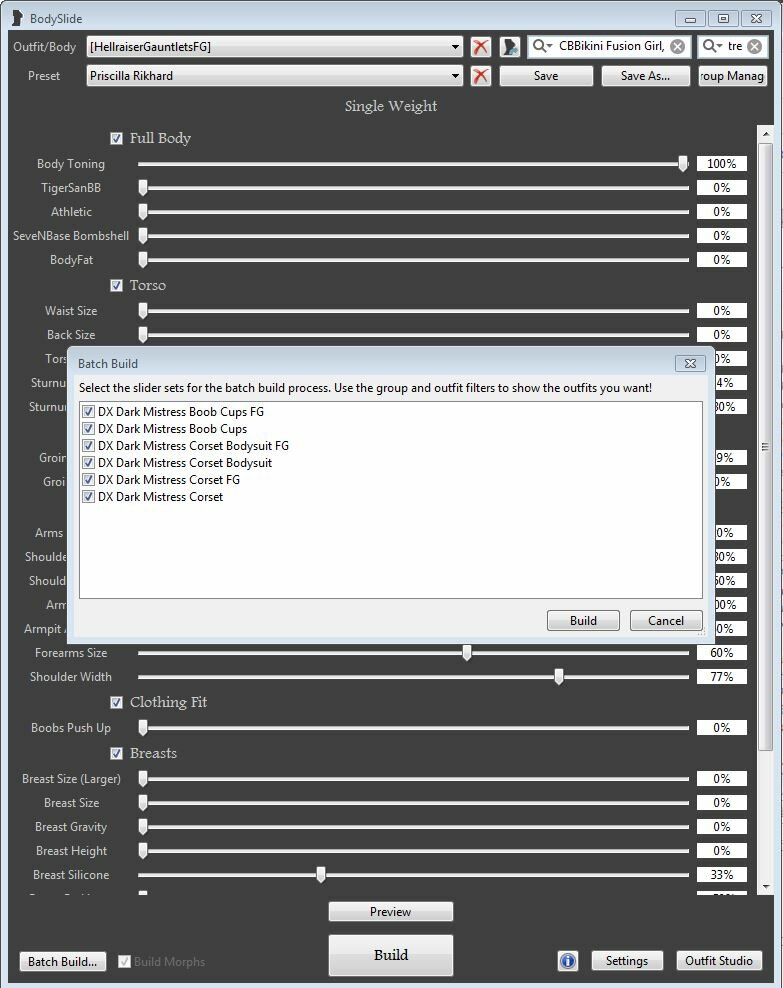Clear the CBBikini Fusion Girl group filter
783x988 pixels.
(x=677, y=46)
